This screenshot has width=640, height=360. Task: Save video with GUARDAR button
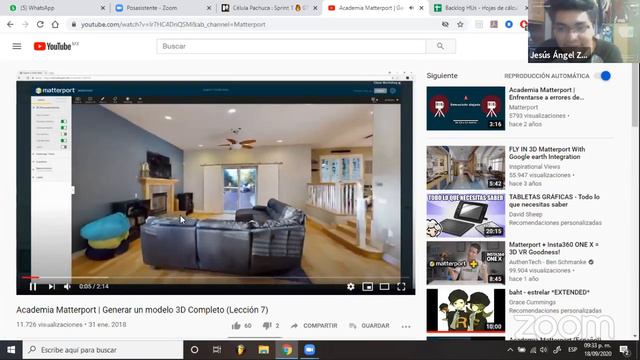369,326
